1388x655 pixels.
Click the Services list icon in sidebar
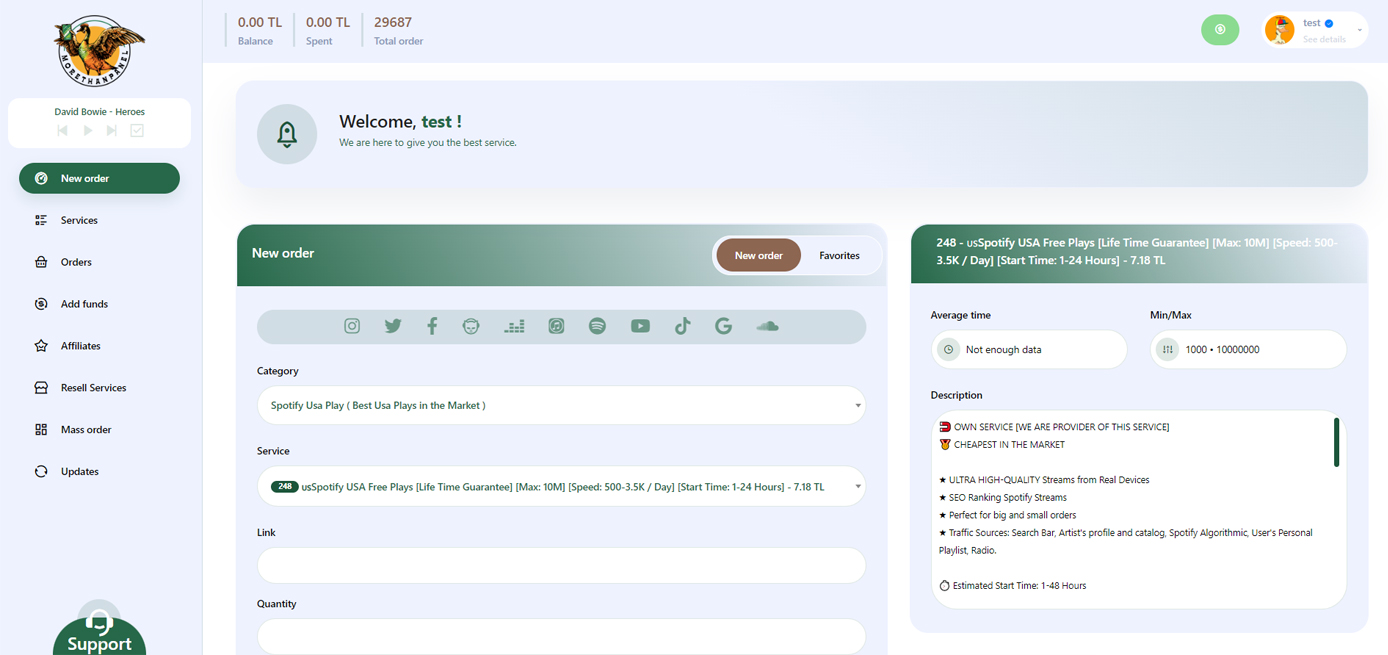41,220
